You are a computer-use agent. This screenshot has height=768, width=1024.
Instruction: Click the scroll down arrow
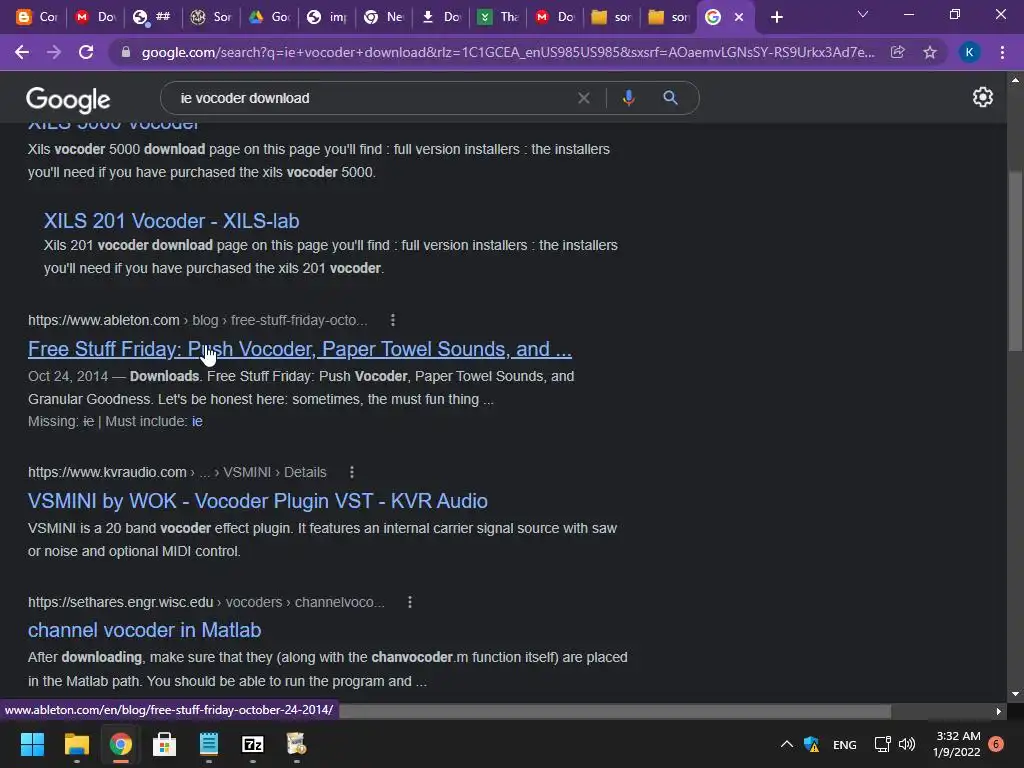pyautogui.click(x=1015, y=694)
